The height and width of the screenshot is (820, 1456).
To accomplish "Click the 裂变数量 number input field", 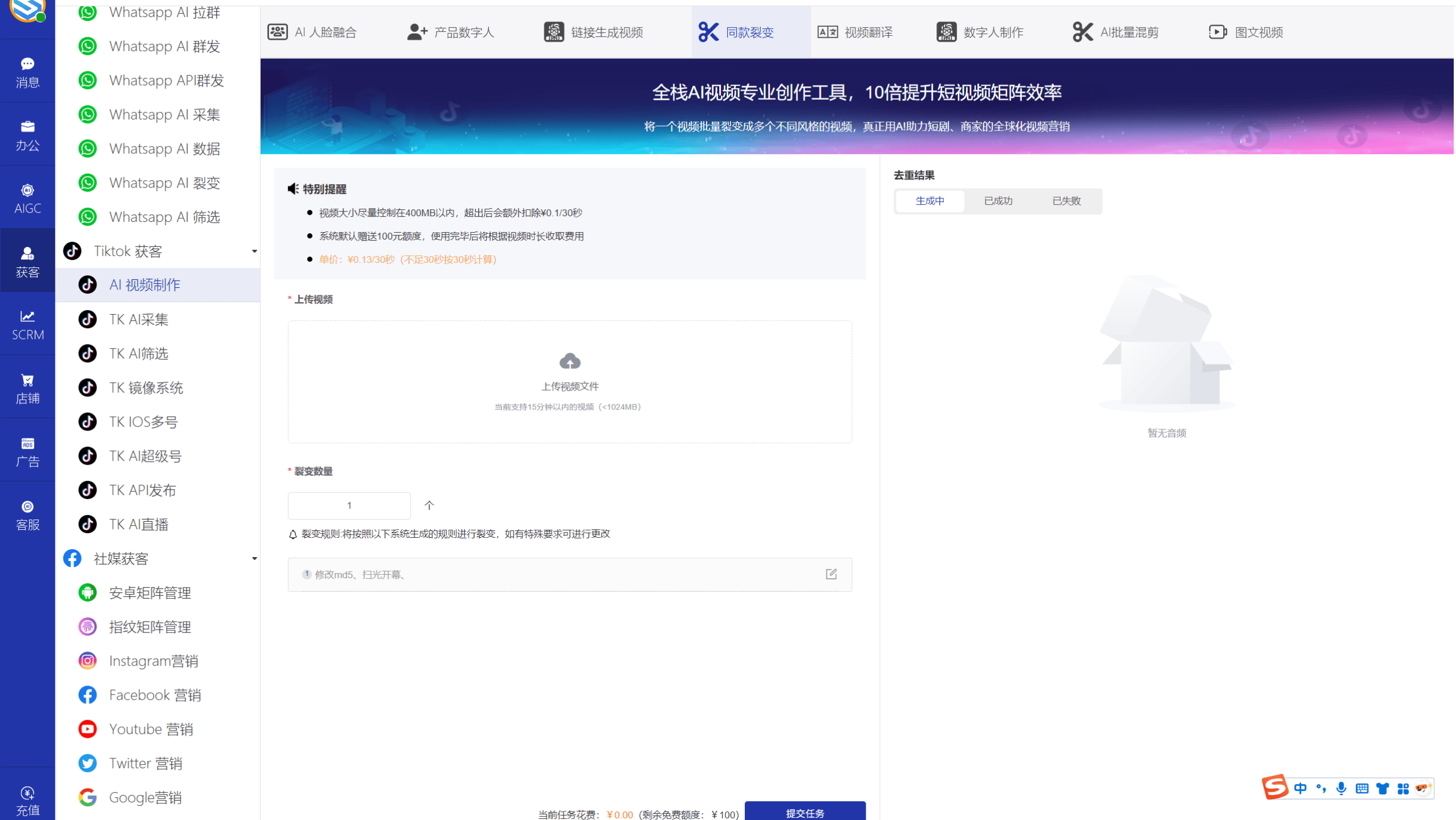I will coord(349,505).
